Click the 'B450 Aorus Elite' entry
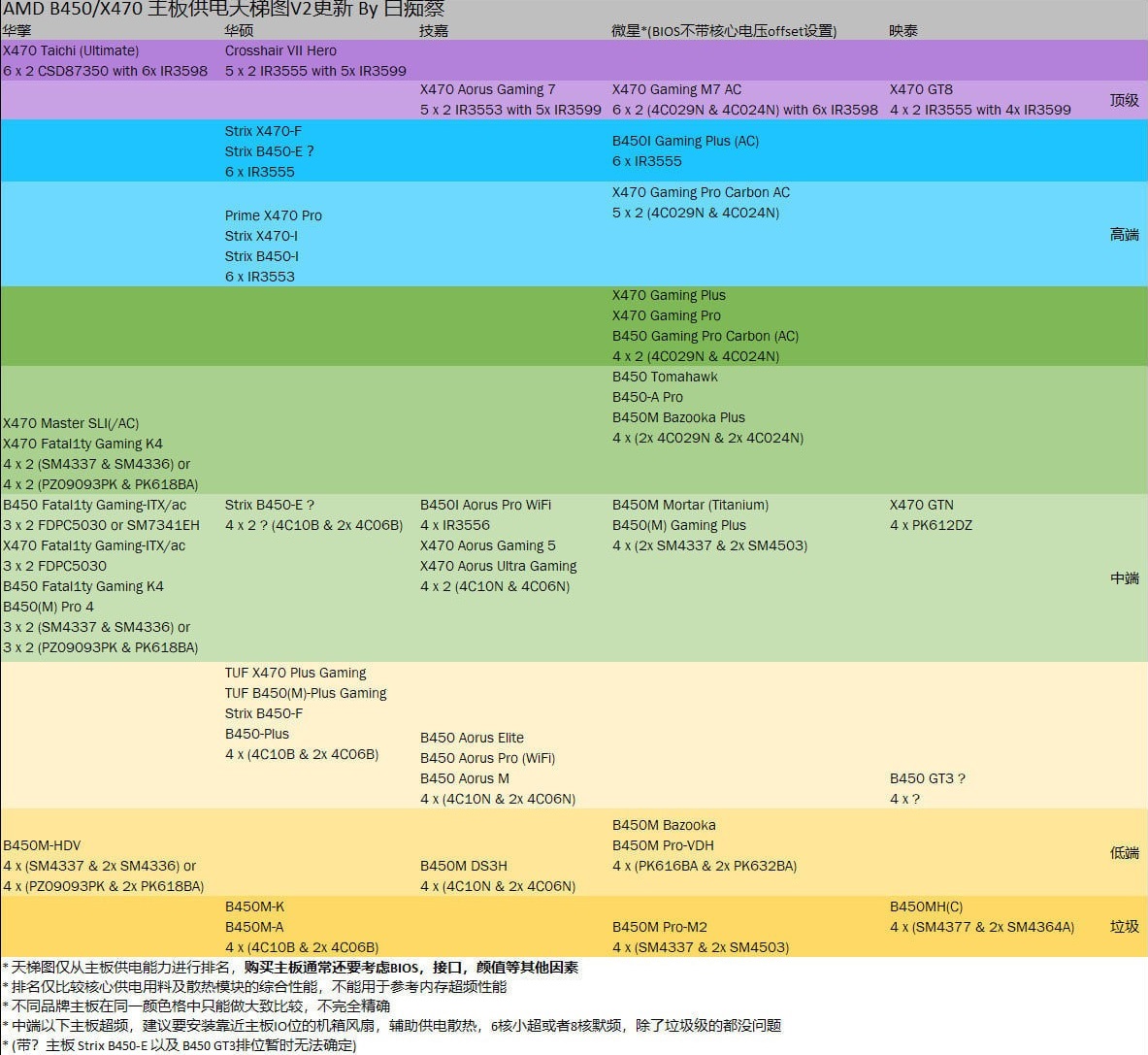Screen dimensions: 1148x1055 (x=472, y=738)
